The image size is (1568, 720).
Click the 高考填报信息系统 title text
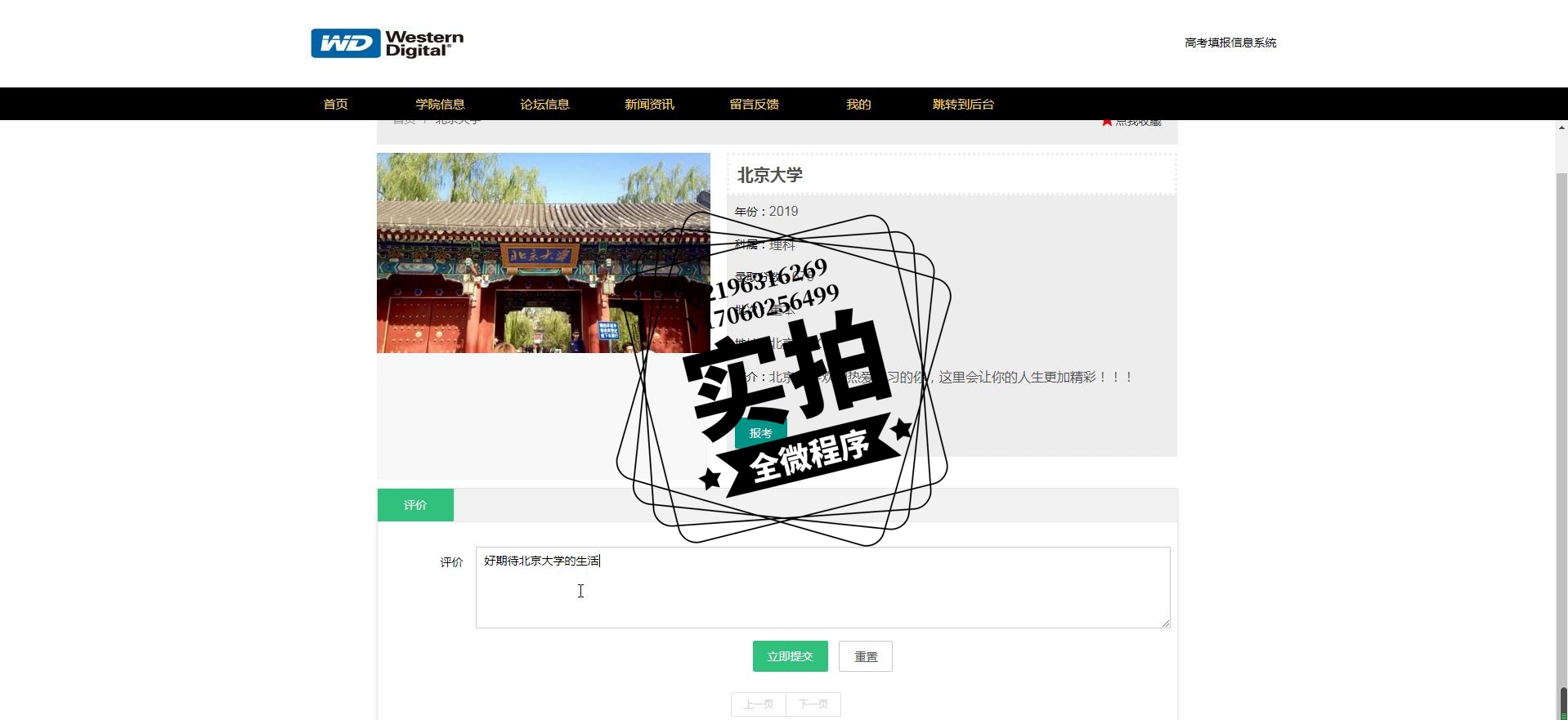[x=1230, y=42]
